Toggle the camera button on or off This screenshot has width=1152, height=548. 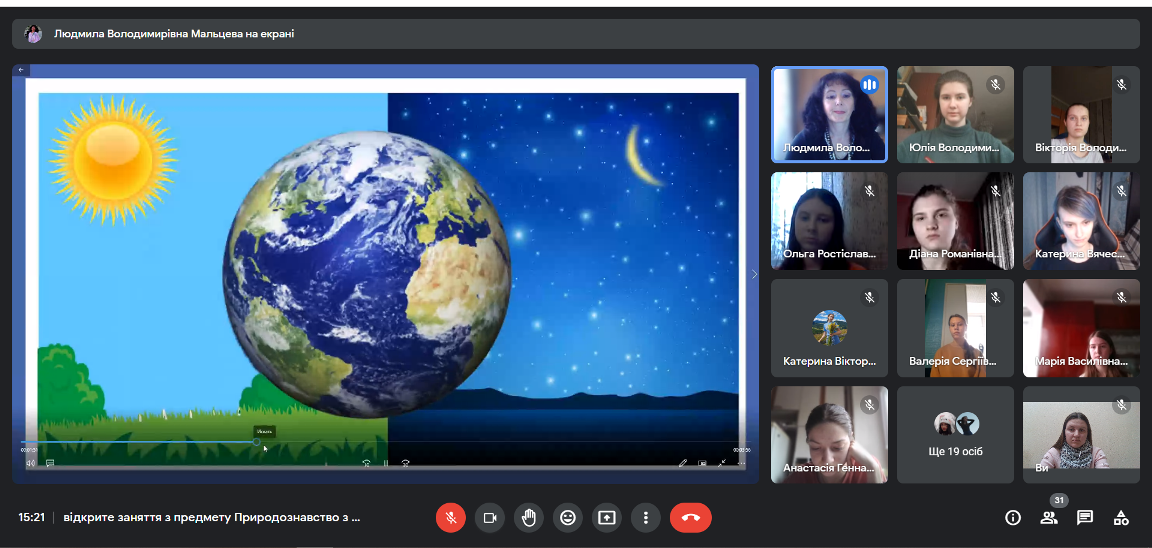point(490,518)
